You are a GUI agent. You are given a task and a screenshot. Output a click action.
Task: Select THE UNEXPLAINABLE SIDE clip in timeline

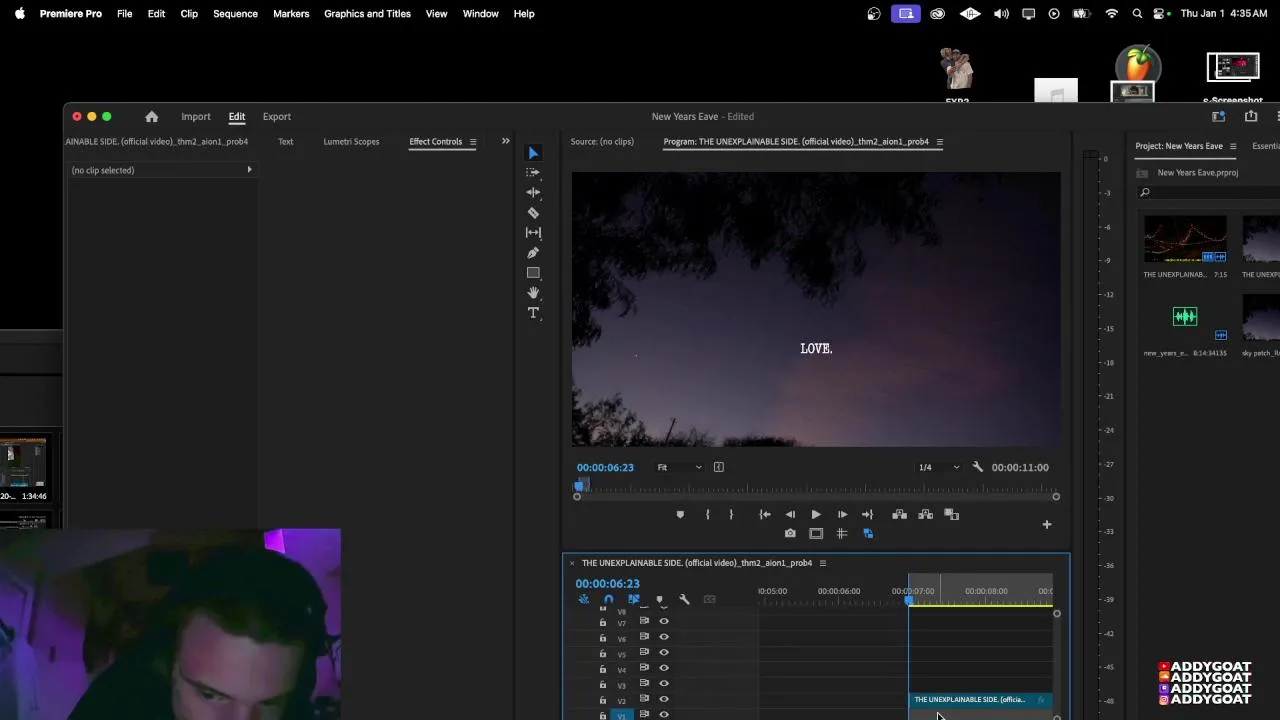(980, 700)
